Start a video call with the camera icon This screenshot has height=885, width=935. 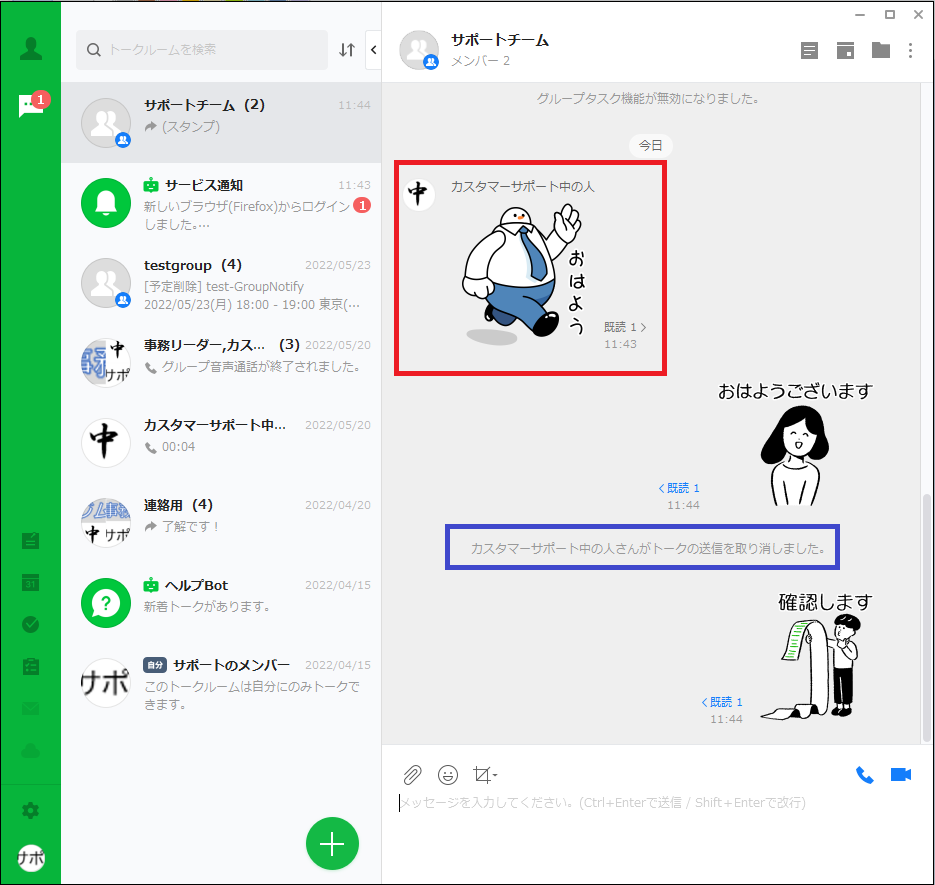(900, 775)
